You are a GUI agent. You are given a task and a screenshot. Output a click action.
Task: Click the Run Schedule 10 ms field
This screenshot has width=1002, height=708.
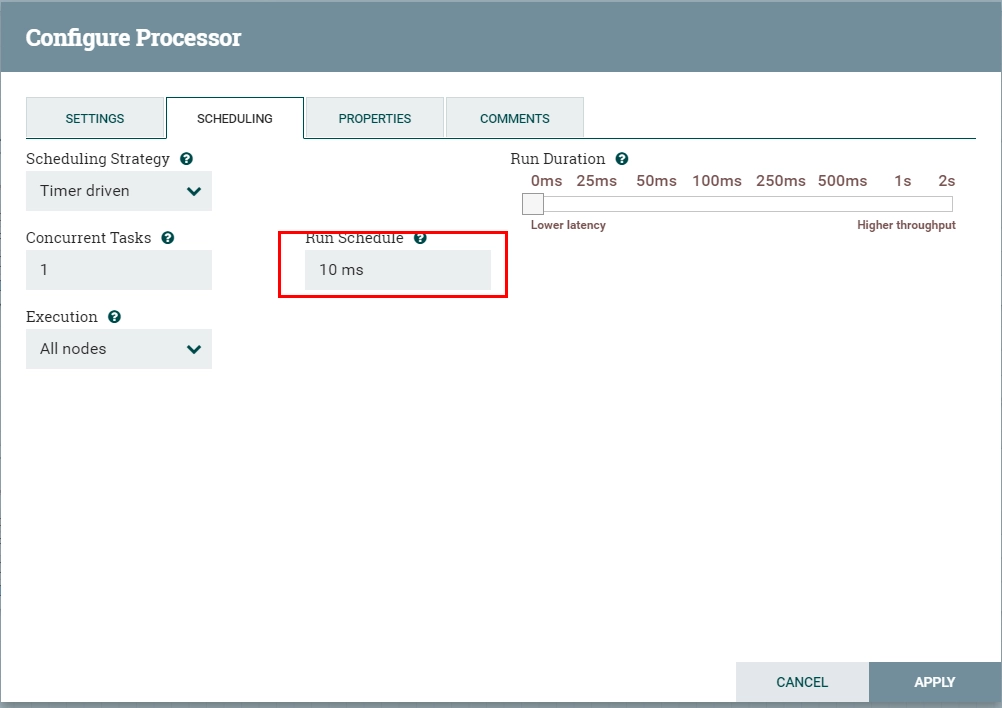[x=397, y=270]
